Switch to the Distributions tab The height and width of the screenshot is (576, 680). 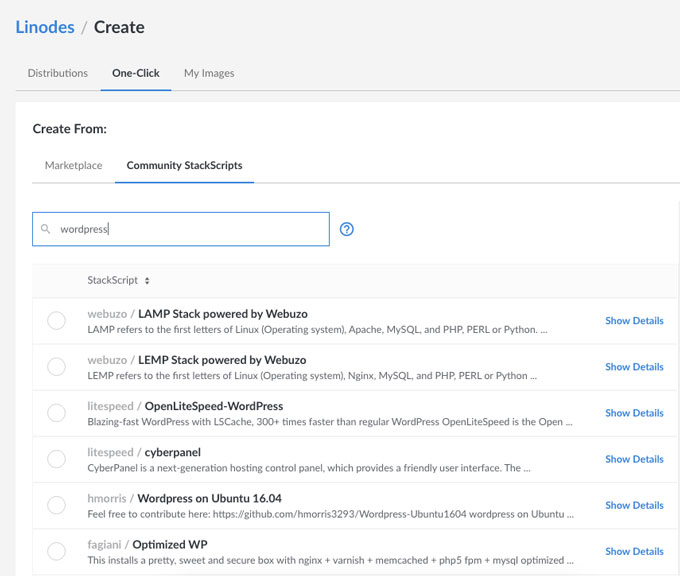pos(58,73)
